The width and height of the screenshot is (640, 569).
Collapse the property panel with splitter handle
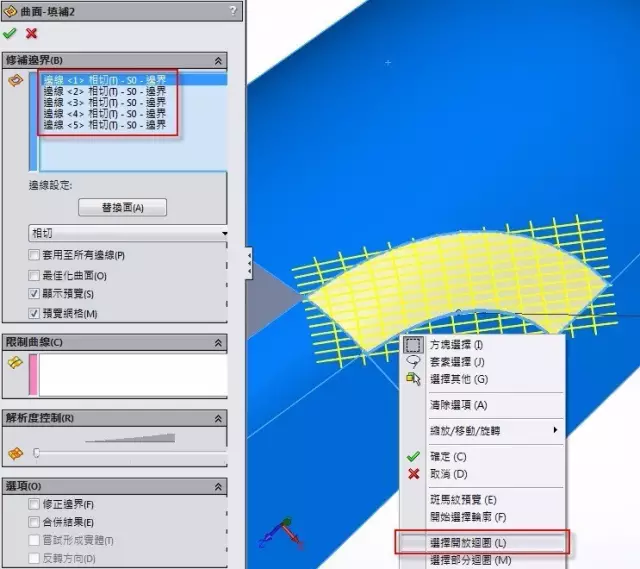[249, 263]
